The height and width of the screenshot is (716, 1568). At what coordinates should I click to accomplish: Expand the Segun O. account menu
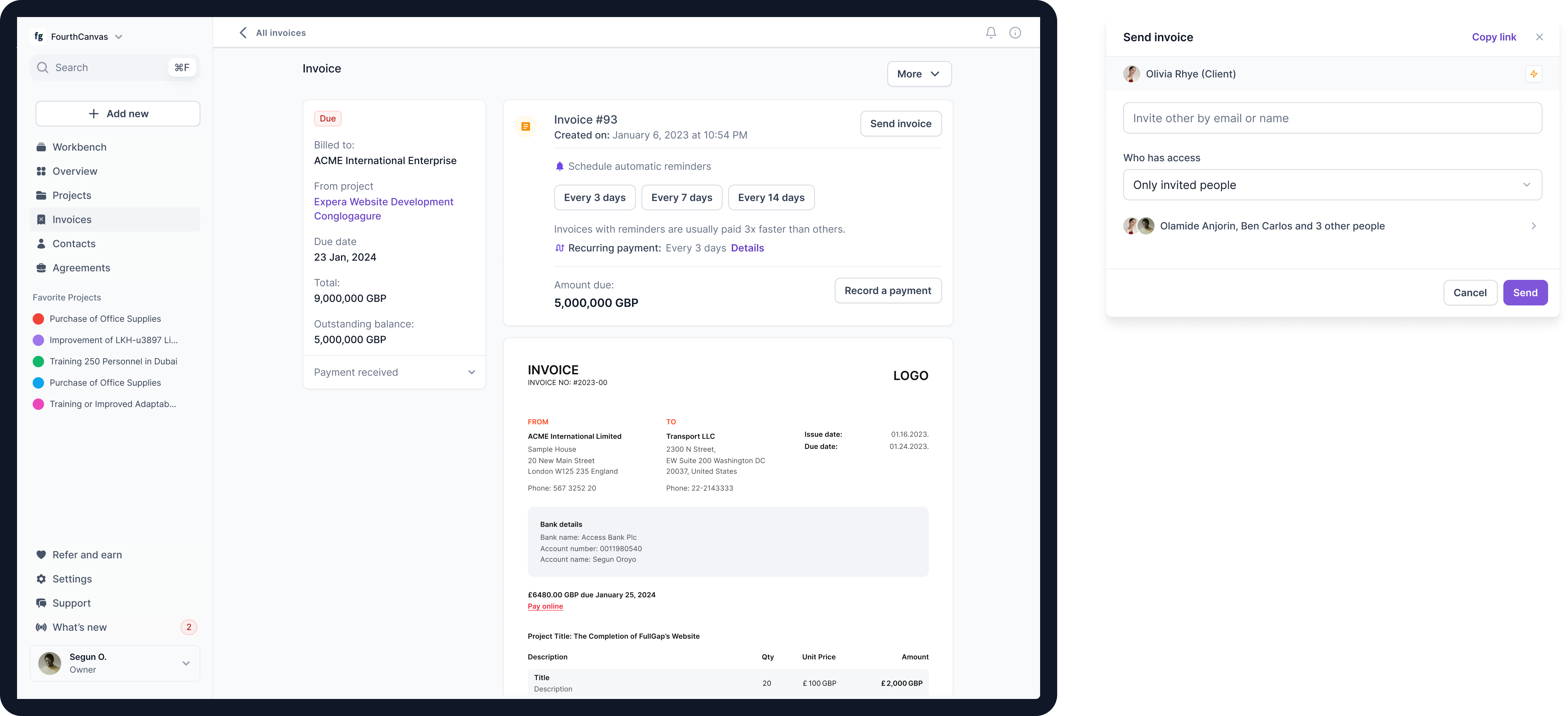pyautogui.click(x=186, y=663)
